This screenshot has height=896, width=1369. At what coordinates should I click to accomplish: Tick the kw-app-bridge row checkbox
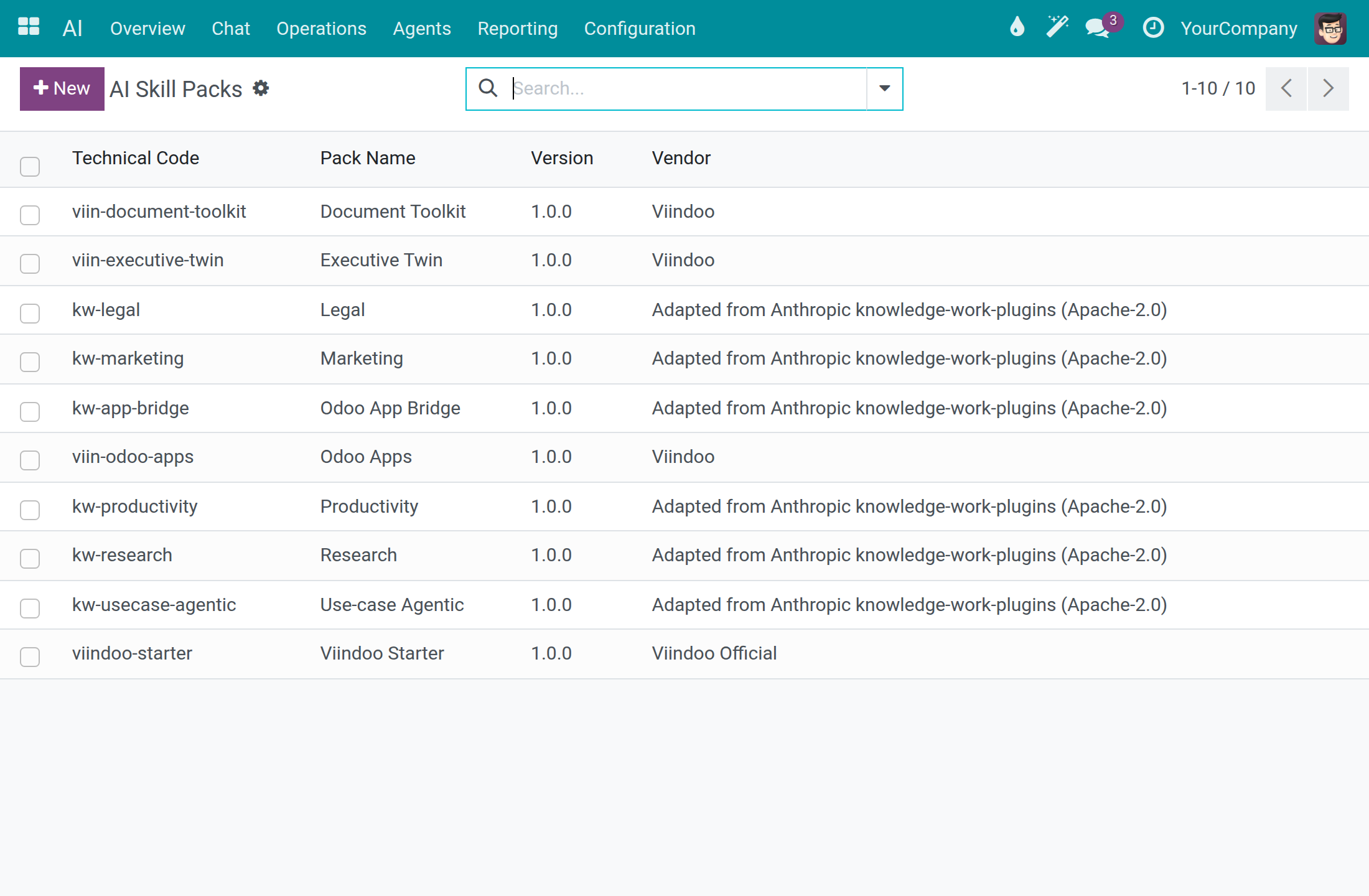30,411
